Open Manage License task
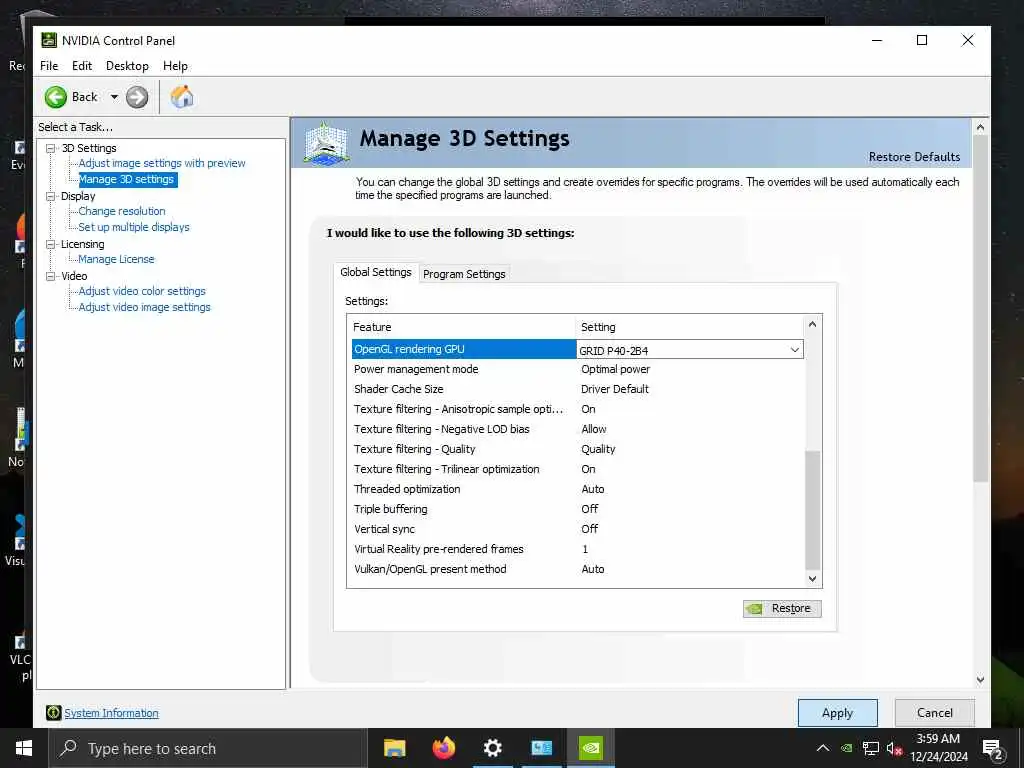The image size is (1024, 768). (x=116, y=259)
